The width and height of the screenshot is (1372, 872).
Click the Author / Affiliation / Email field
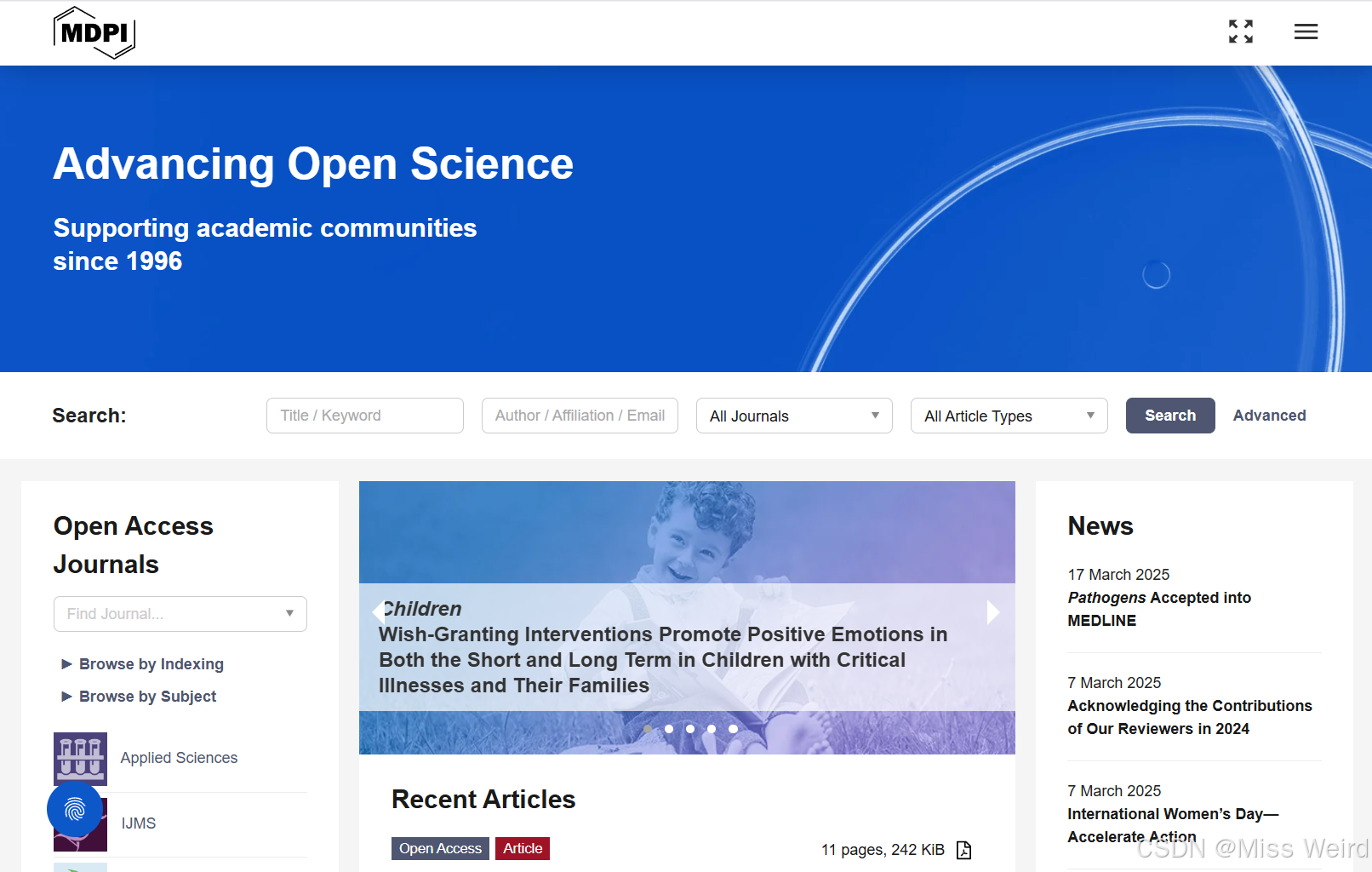pyautogui.click(x=580, y=416)
